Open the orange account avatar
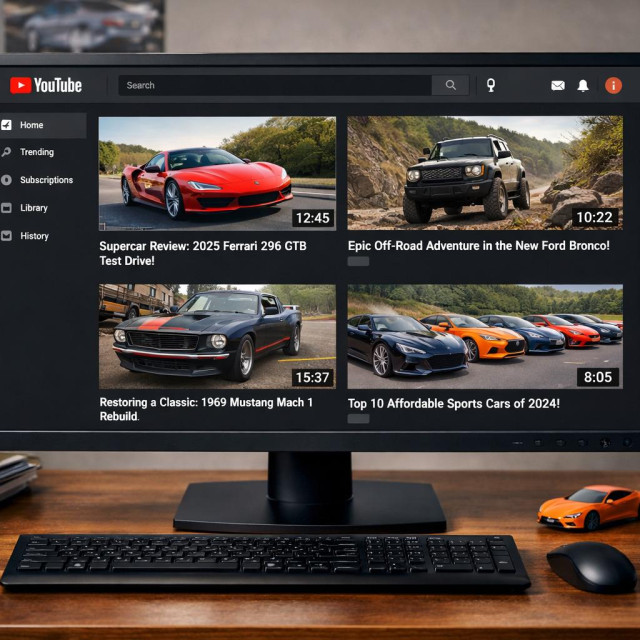Viewport: 640px width, 640px height. coord(613,85)
